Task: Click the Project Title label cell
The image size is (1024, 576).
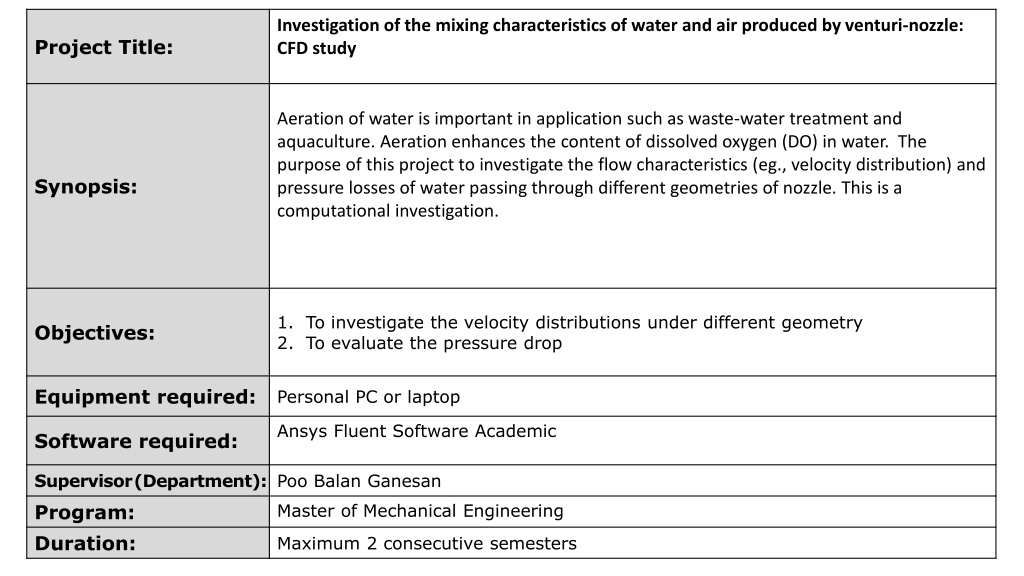Action: pyautogui.click(x=148, y=47)
